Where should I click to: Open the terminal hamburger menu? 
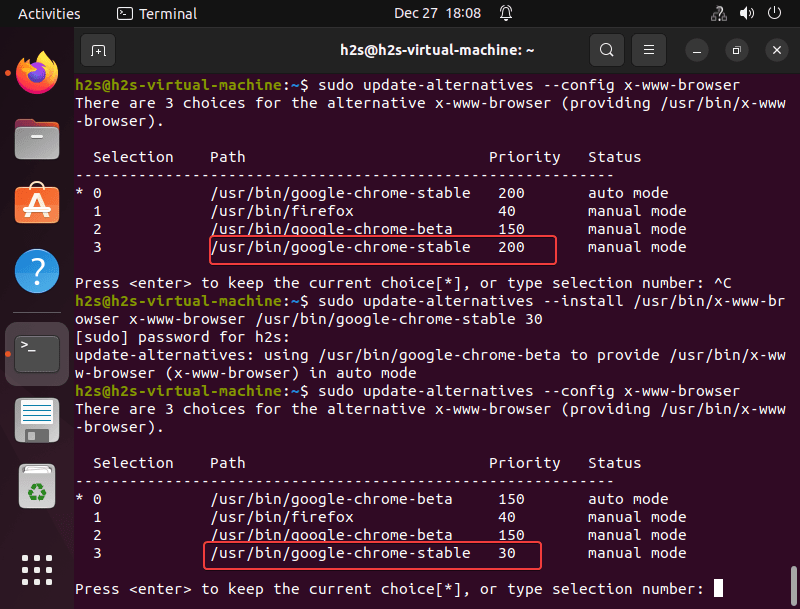coord(649,50)
